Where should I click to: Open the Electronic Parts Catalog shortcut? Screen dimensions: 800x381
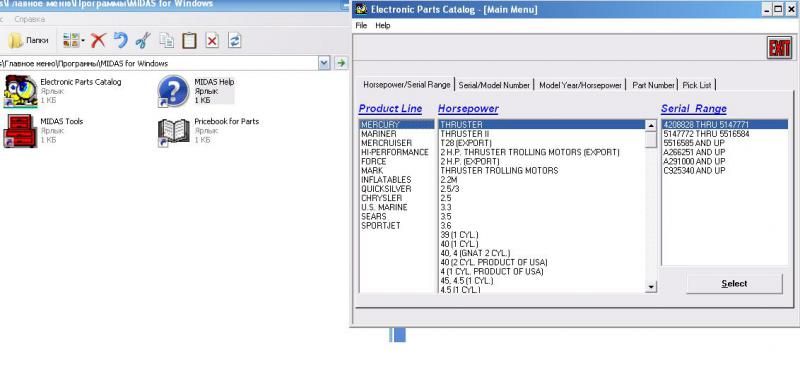tap(20, 91)
